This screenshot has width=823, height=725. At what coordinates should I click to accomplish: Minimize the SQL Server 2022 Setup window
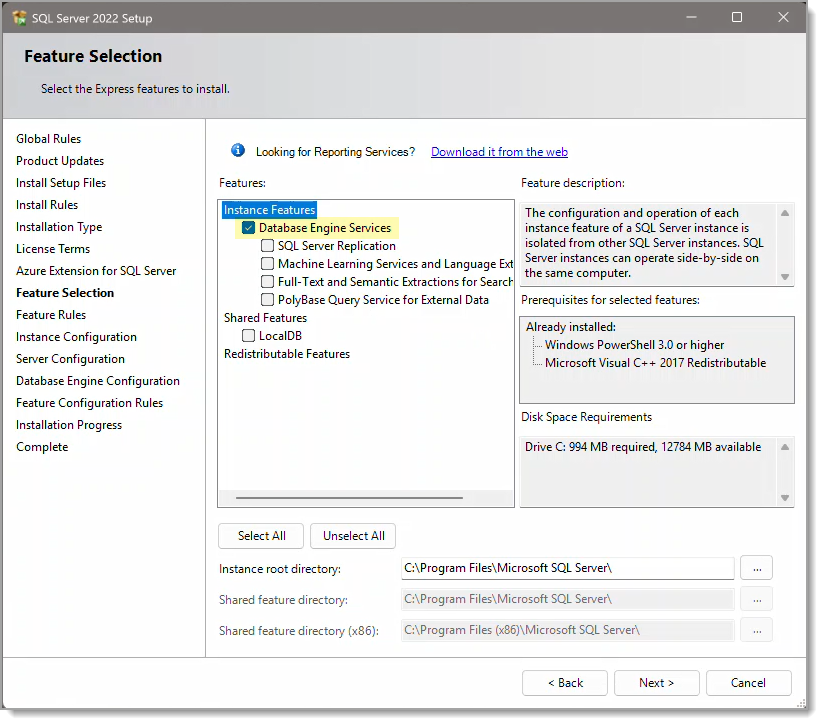coord(691,17)
